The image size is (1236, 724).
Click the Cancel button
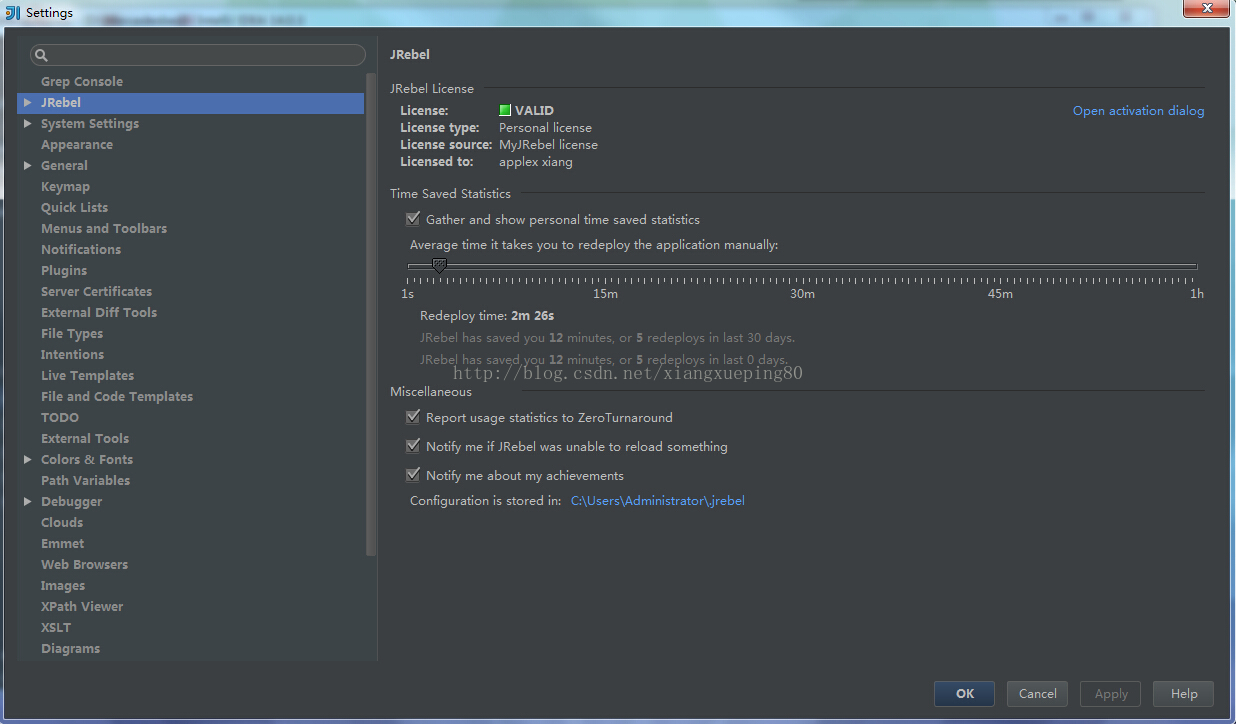(x=1037, y=694)
